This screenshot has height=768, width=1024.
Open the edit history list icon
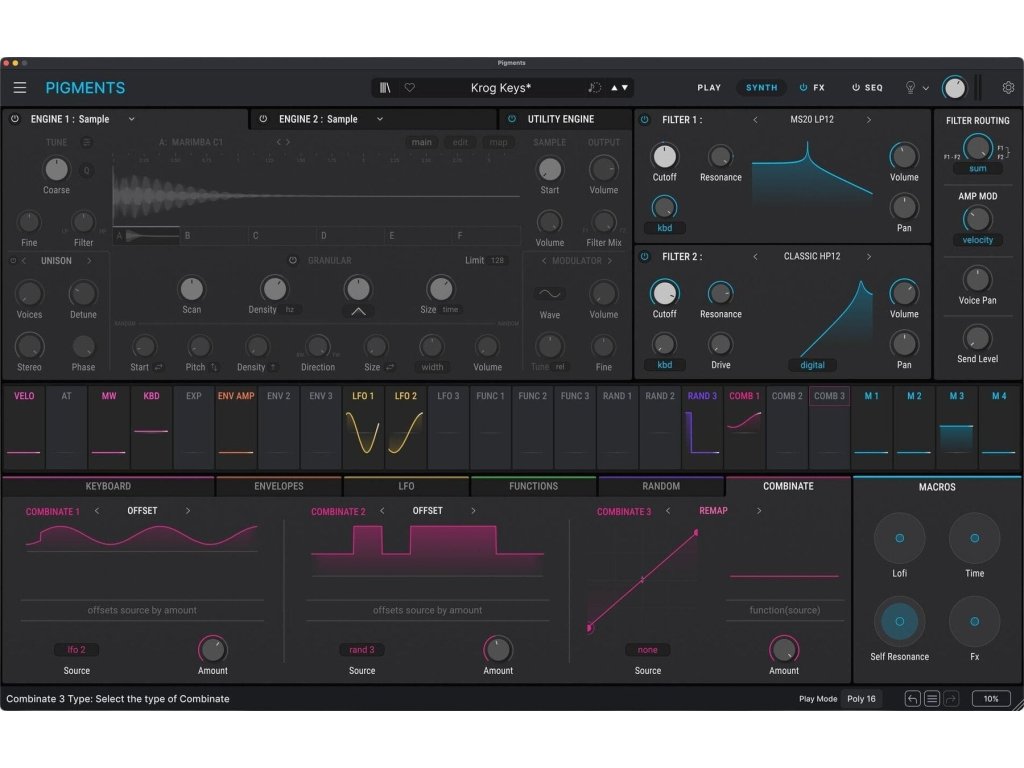(x=932, y=699)
